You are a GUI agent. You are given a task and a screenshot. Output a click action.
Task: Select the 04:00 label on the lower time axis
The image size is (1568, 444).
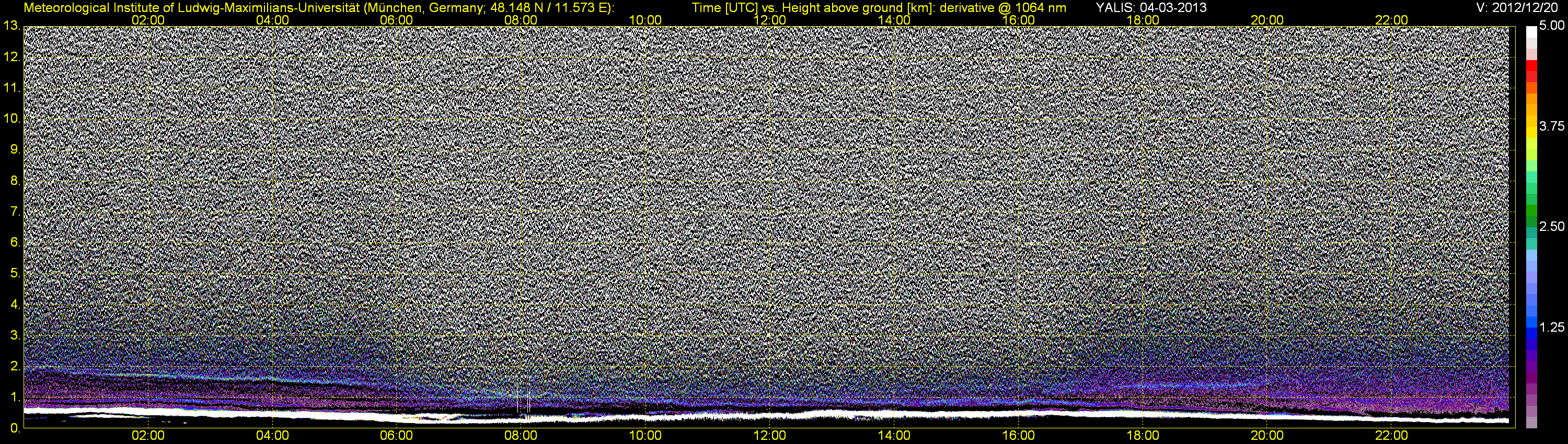[273, 436]
